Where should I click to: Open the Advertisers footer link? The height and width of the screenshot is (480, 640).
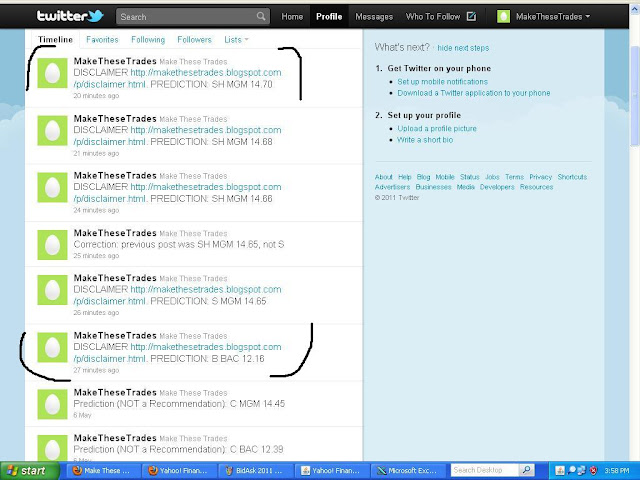392,187
